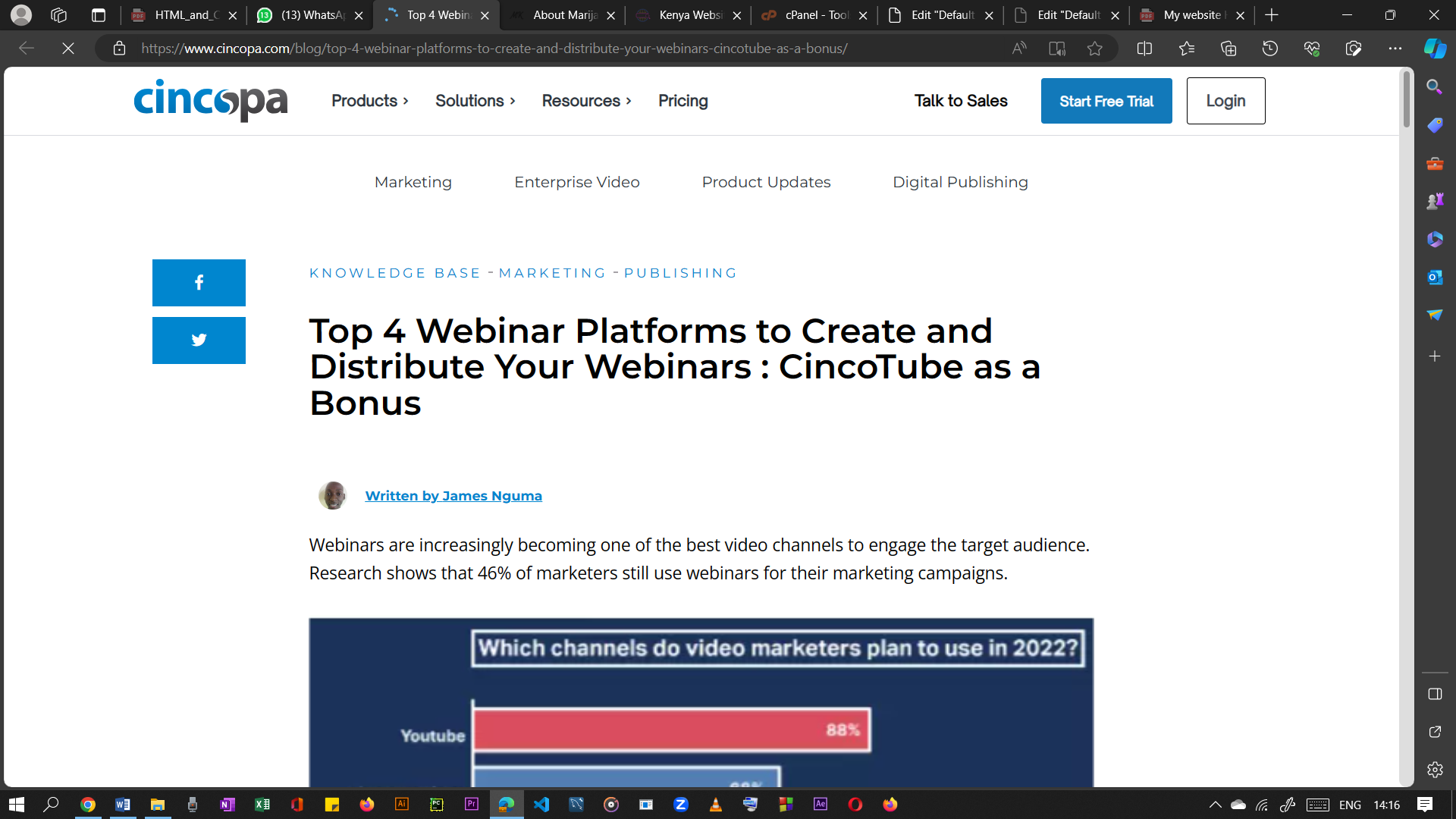Image resolution: width=1456 pixels, height=819 pixels.
Task: Open notification center in system tray
Action: 1425,805
